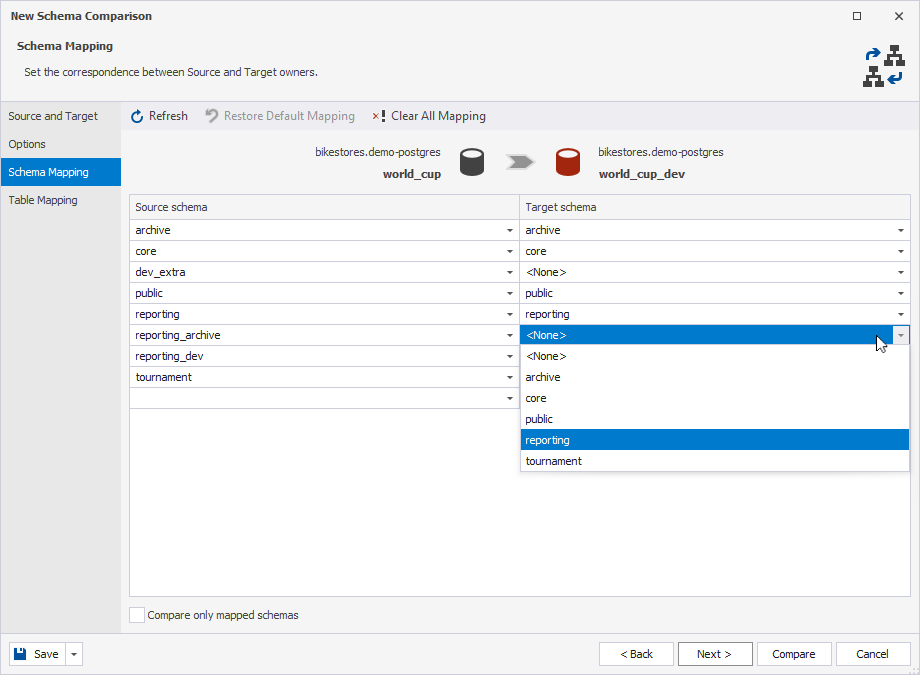This screenshot has height=675, width=920.
Task: Click the Refresh button
Action: click(159, 116)
